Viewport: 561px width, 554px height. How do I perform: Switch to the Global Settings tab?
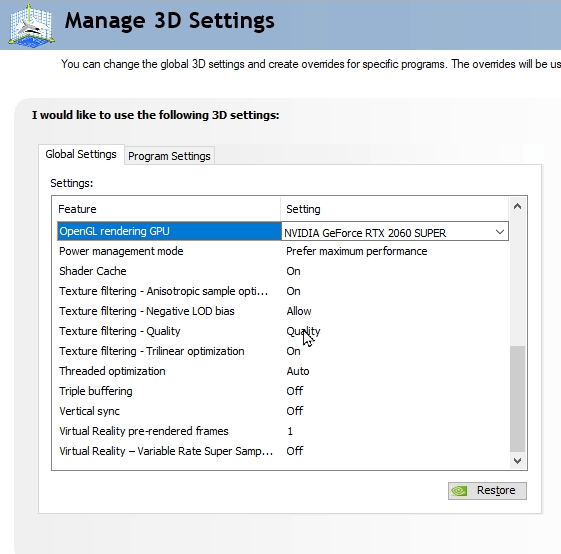[x=81, y=154]
